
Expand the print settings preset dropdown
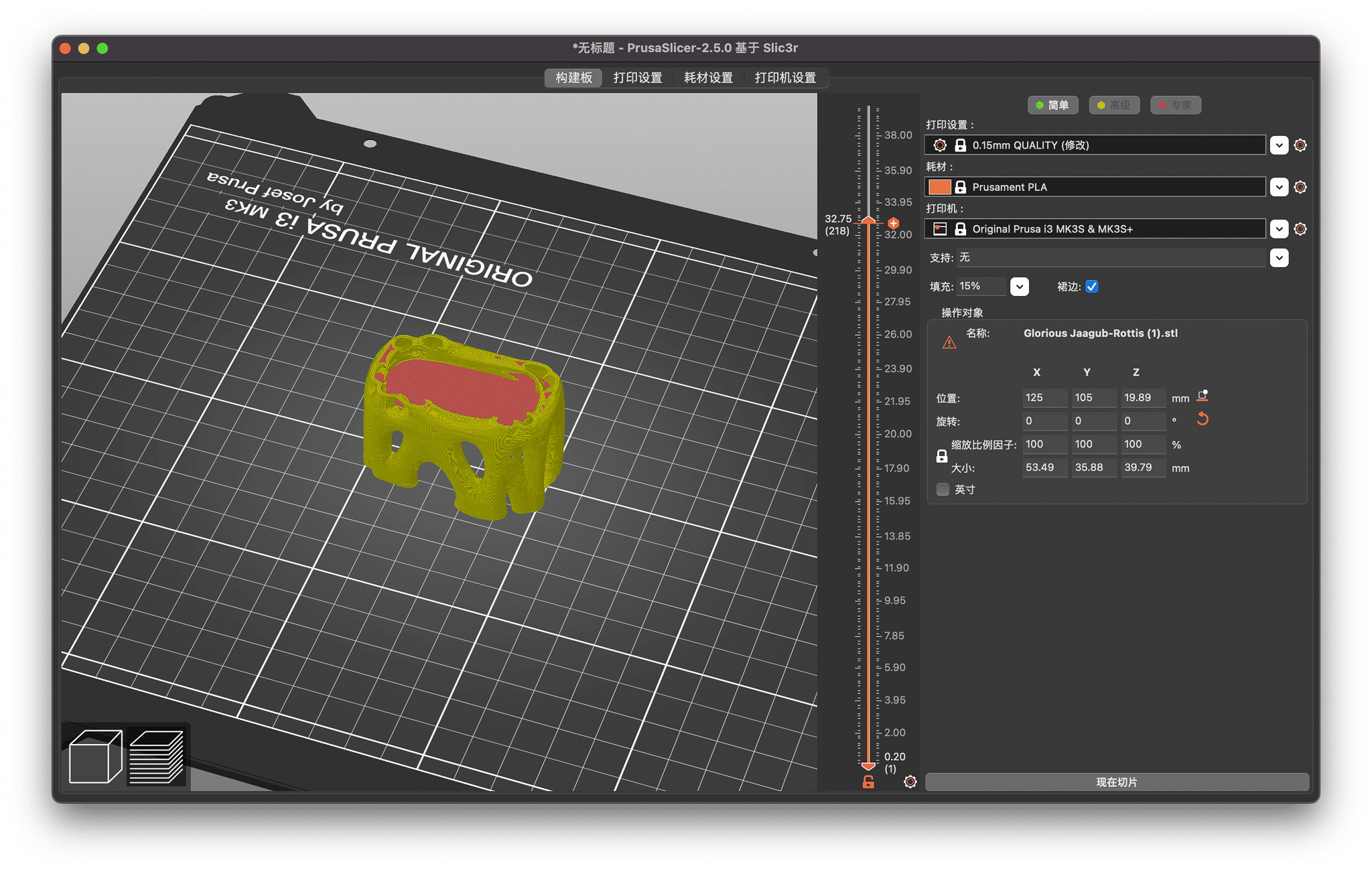point(1279,145)
